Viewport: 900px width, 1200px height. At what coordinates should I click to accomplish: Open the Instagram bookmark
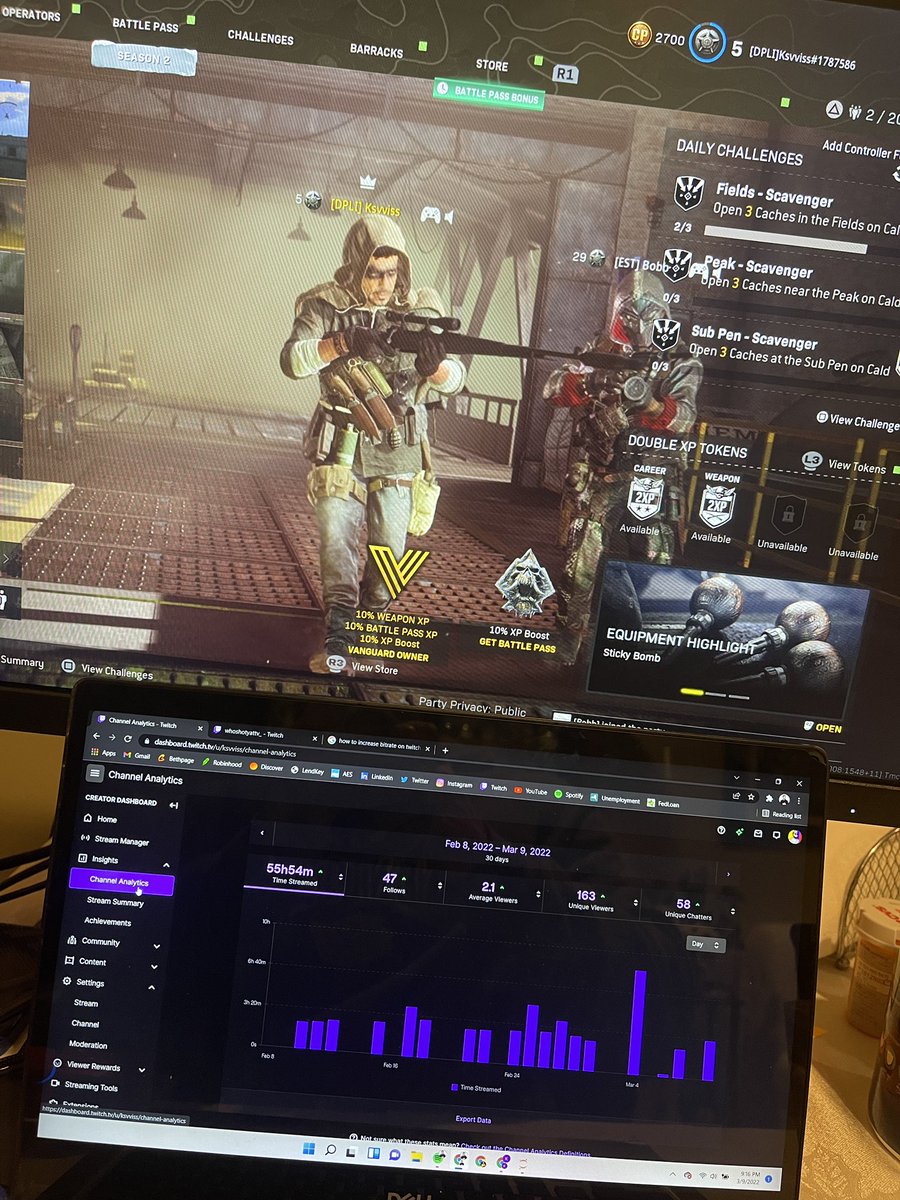pos(456,783)
